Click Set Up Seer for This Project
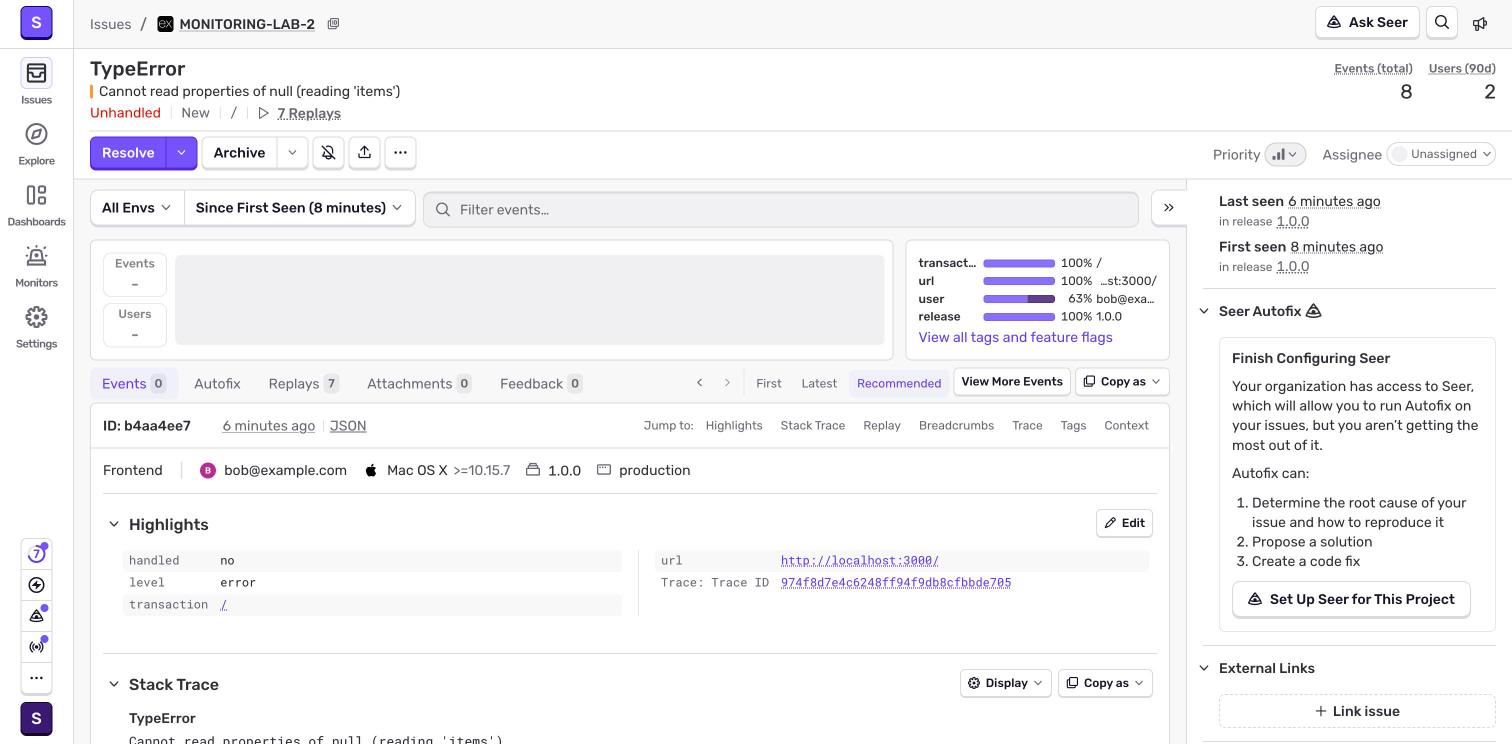 click(1351, 600)
